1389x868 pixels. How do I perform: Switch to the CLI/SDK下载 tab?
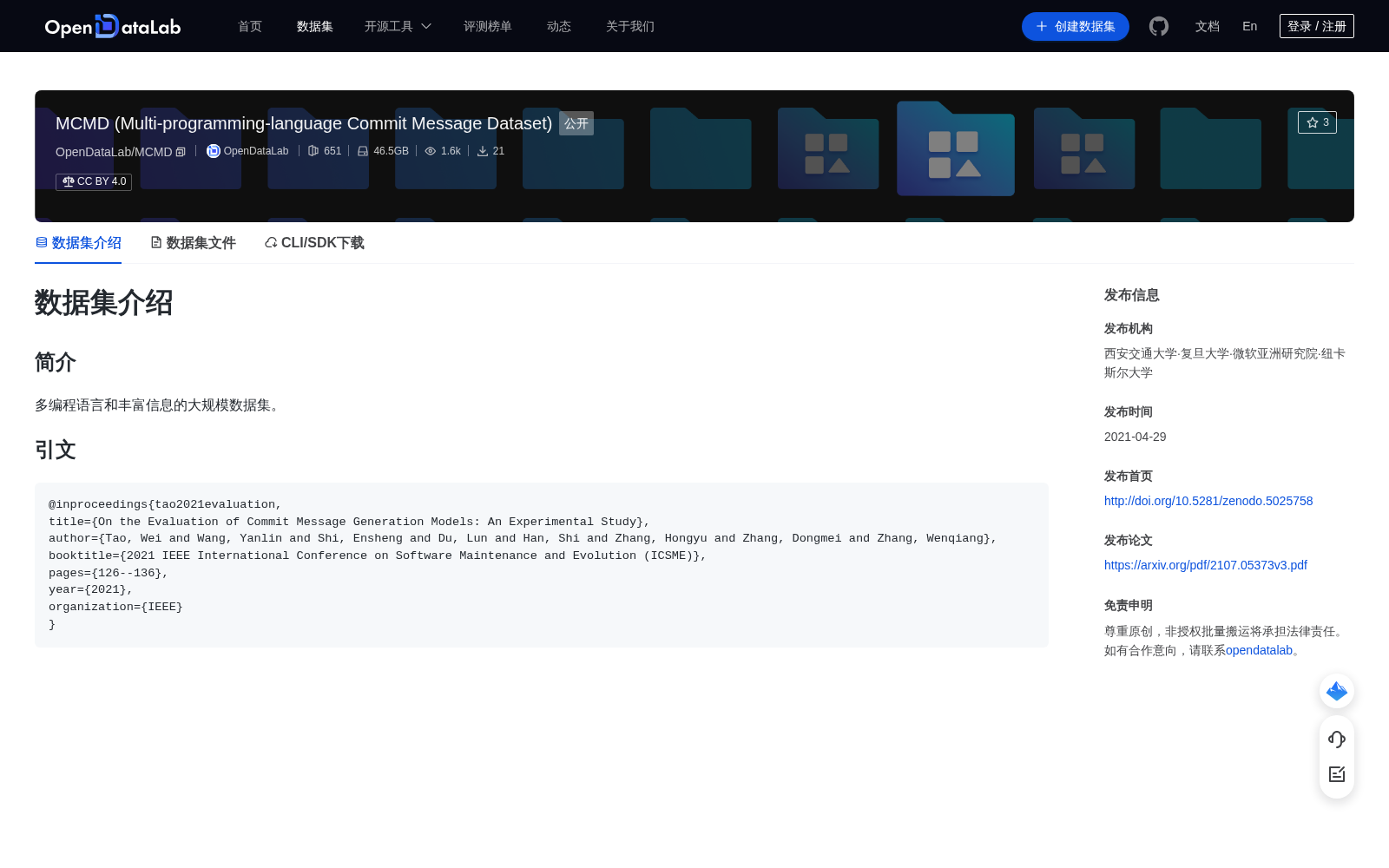pyautogui.click(x=314, y=243)
